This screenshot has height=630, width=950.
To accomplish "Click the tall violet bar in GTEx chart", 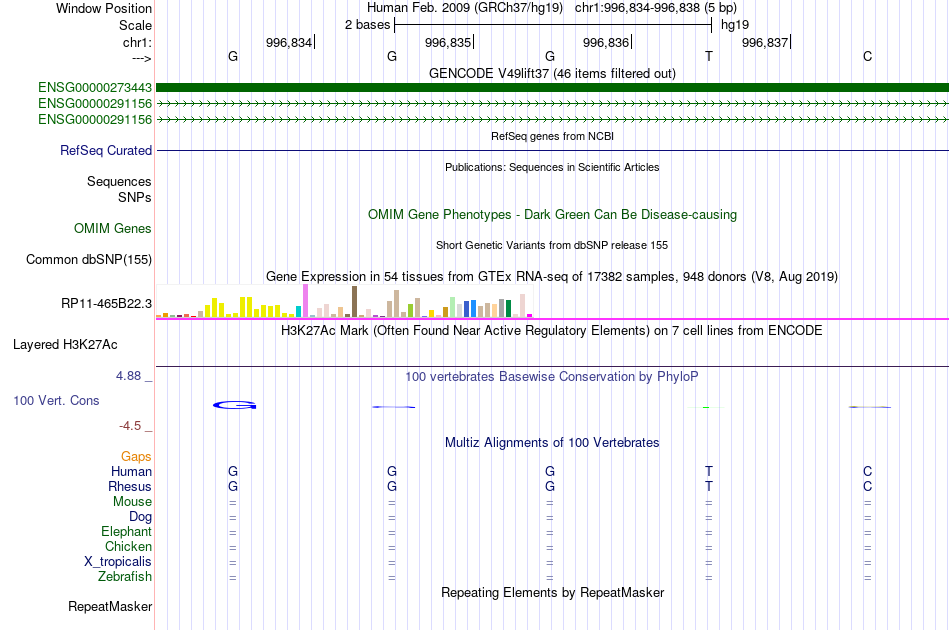I will 306,300.
